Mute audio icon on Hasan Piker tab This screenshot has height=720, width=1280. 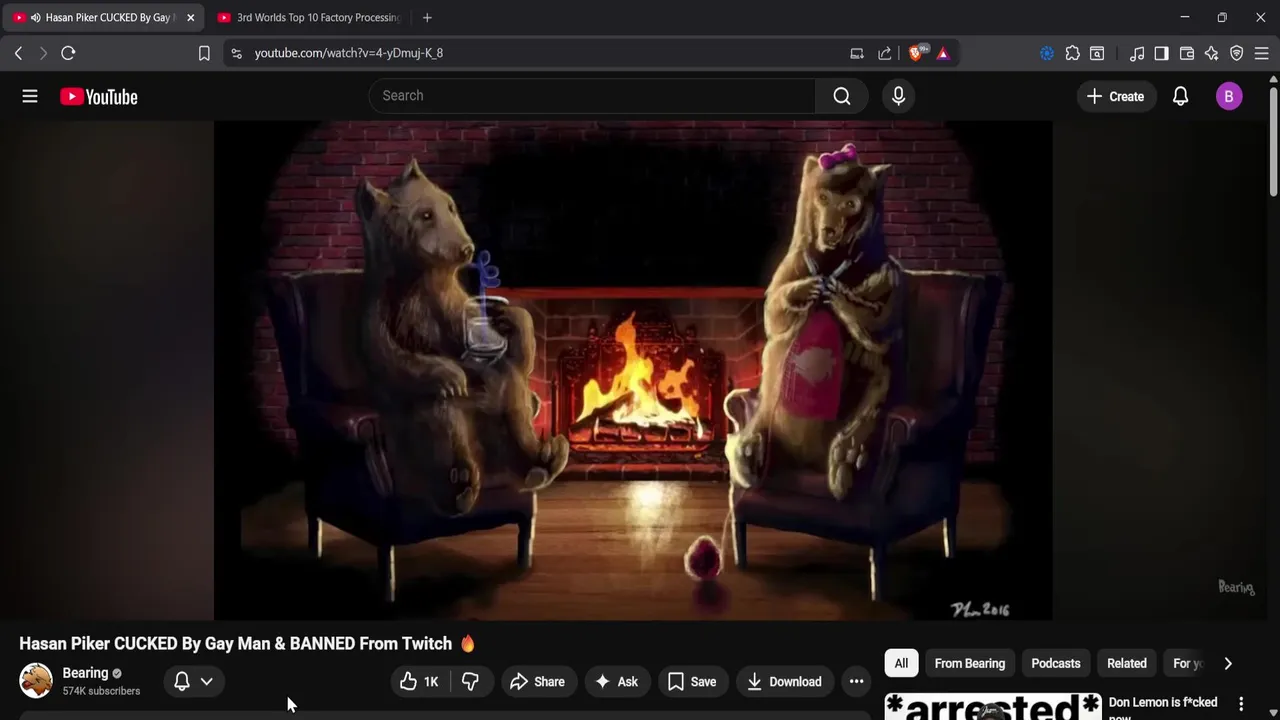36,17
